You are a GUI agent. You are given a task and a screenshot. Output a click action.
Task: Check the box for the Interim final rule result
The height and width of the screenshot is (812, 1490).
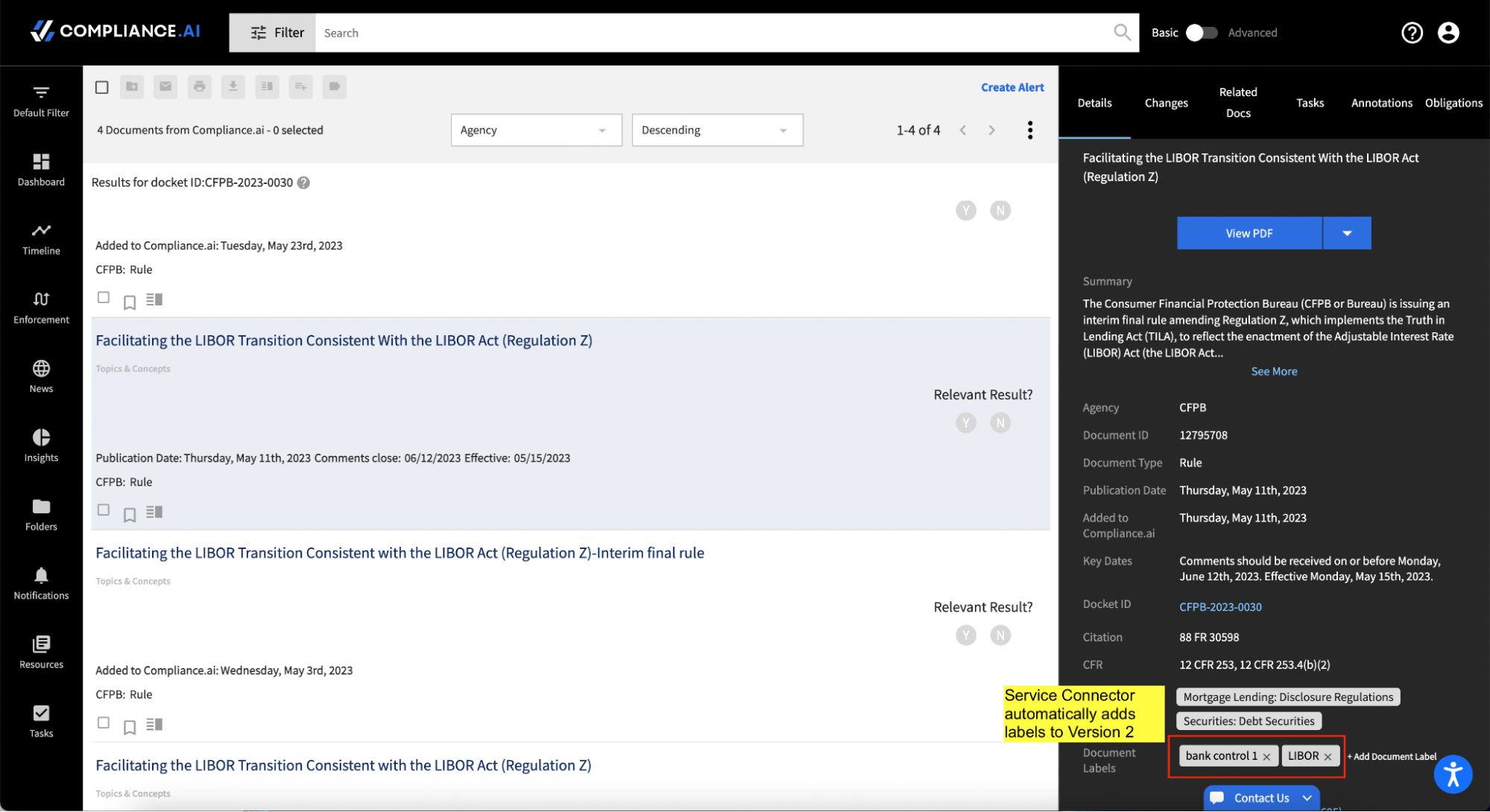[x=104, y=723]
